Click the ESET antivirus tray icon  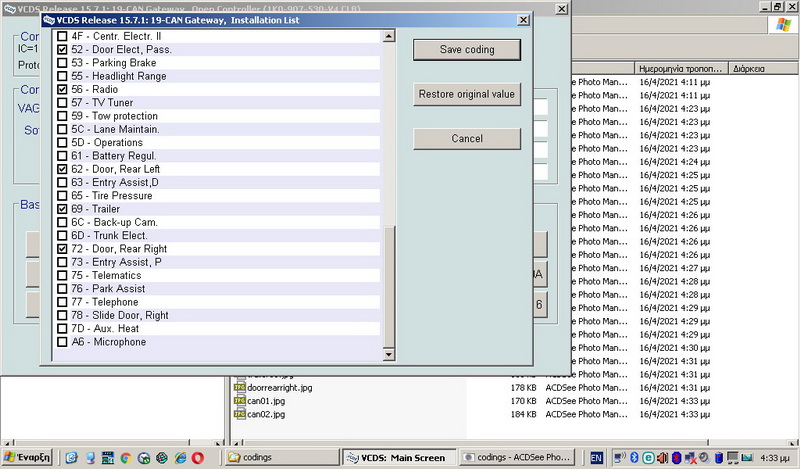point(648,458)
